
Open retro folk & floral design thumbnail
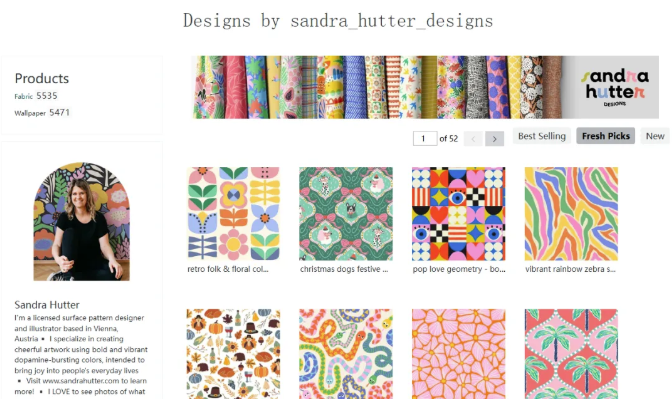tap(233, 213)
